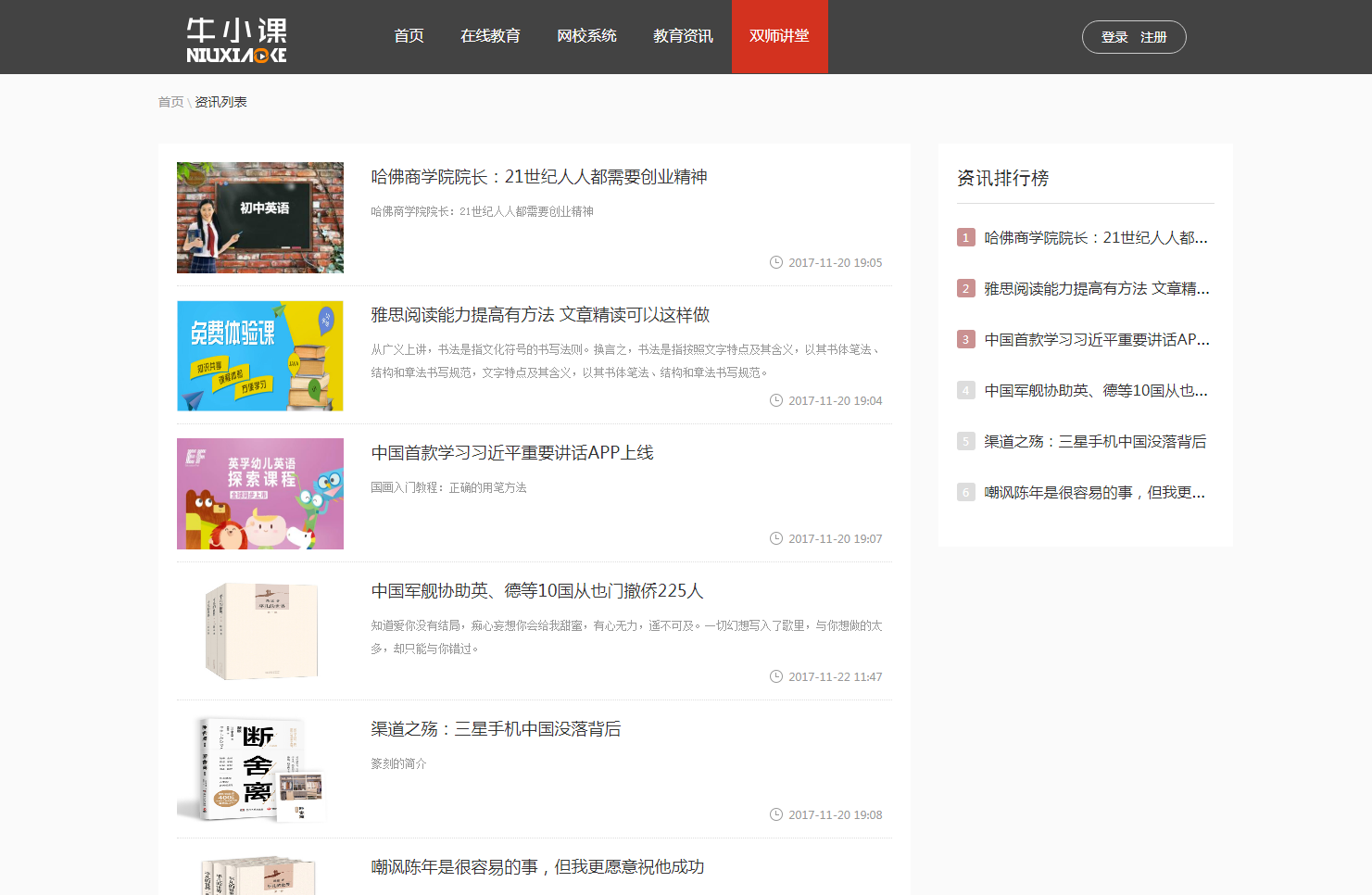
Task: Open the 雅思阅读能力提高有方法 article title
Action: click(540, 315)
